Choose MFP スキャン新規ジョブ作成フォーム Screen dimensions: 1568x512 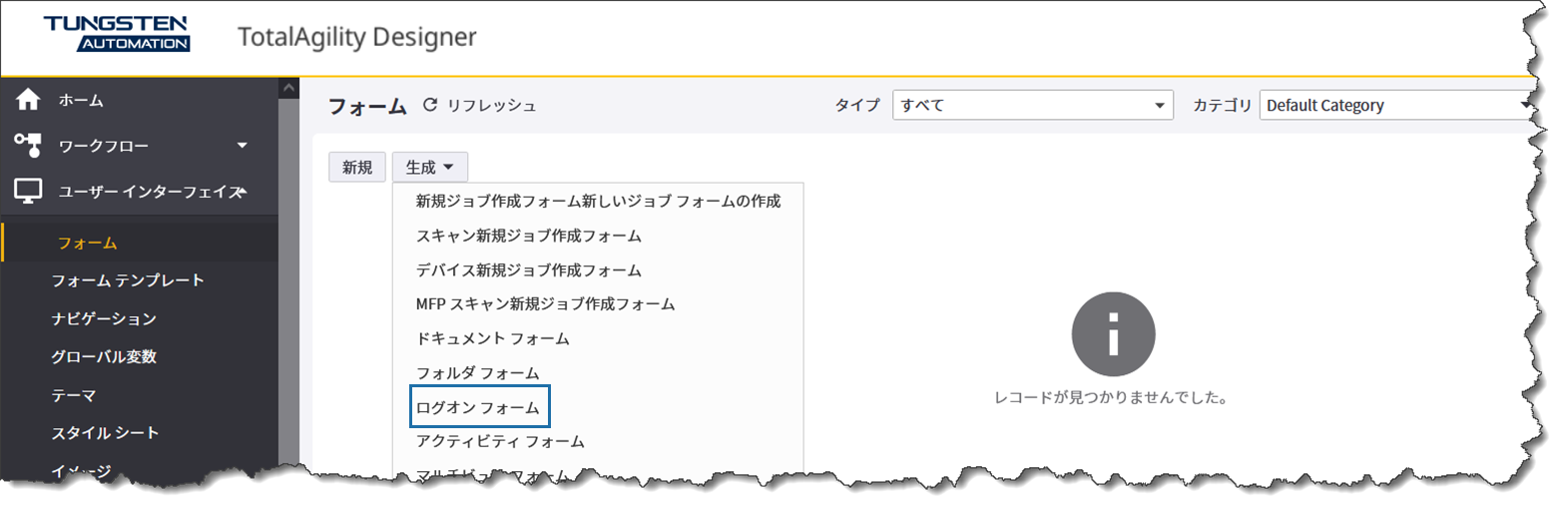545,304
